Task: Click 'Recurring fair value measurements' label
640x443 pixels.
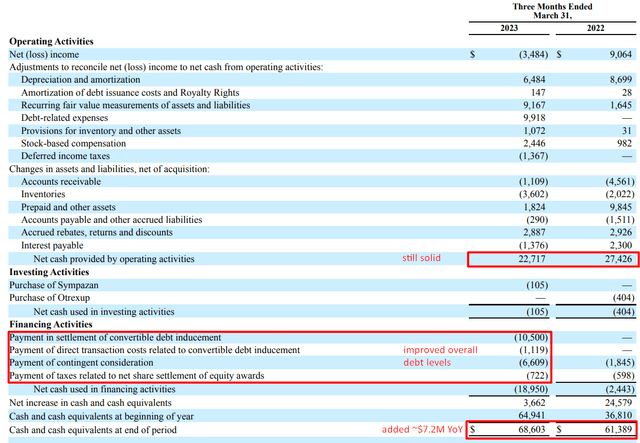Action: pos(136,105)
